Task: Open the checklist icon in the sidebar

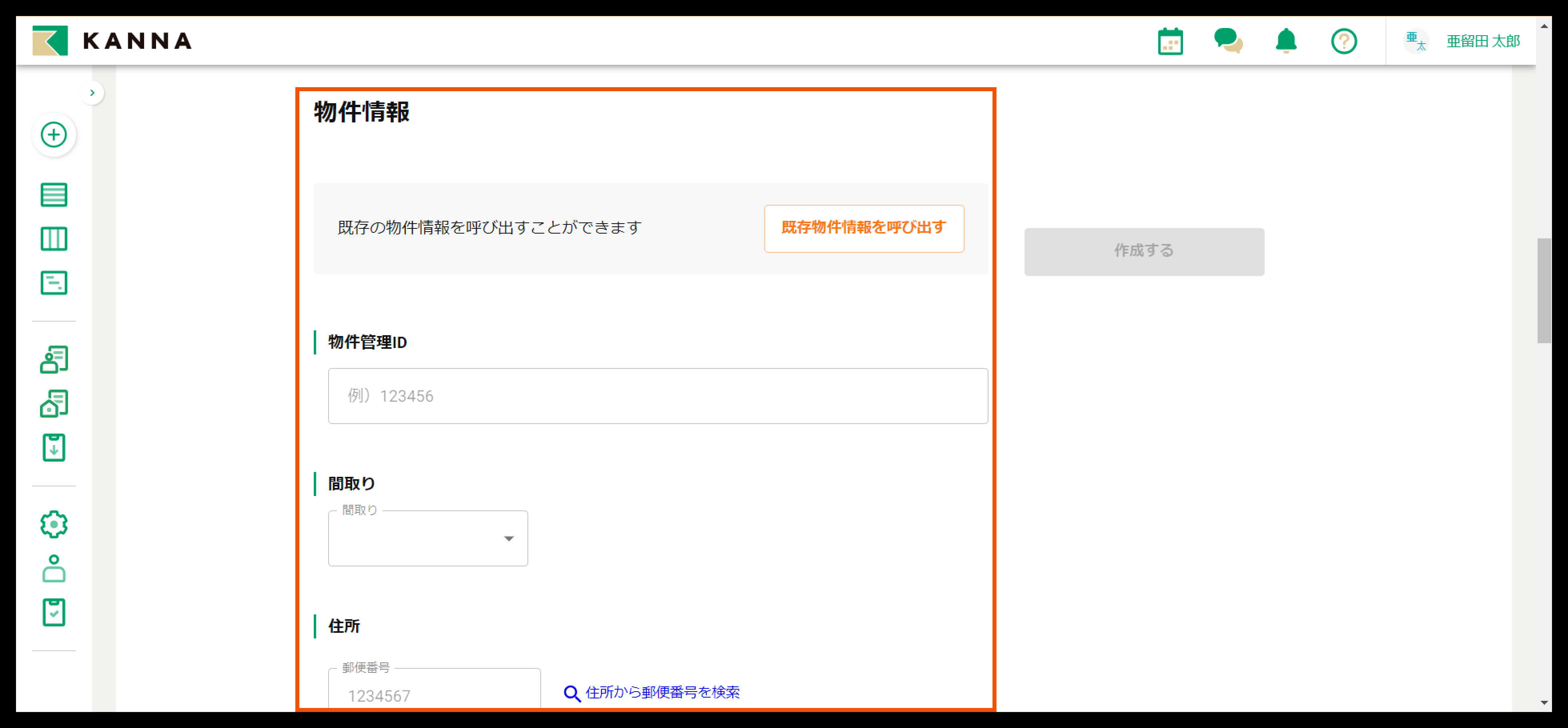Action: [x=54, y=613]
